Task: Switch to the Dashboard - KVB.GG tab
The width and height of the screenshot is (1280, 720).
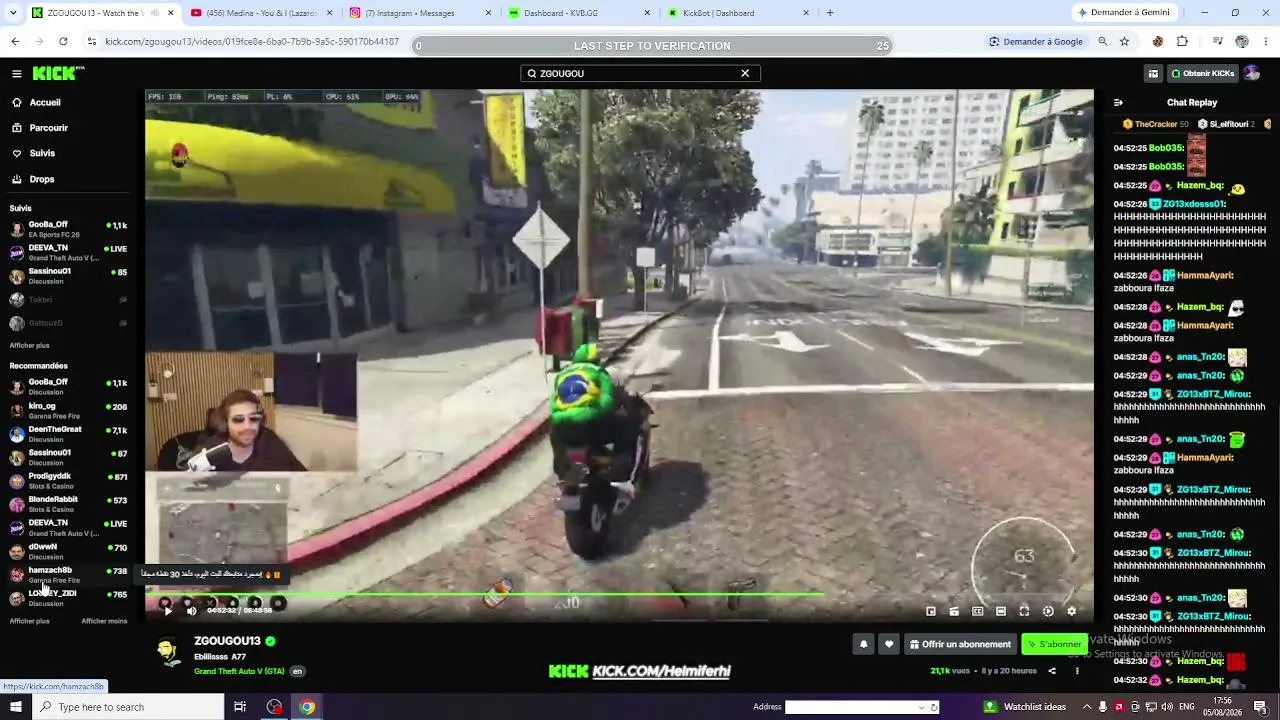Action: coord(577,13)
